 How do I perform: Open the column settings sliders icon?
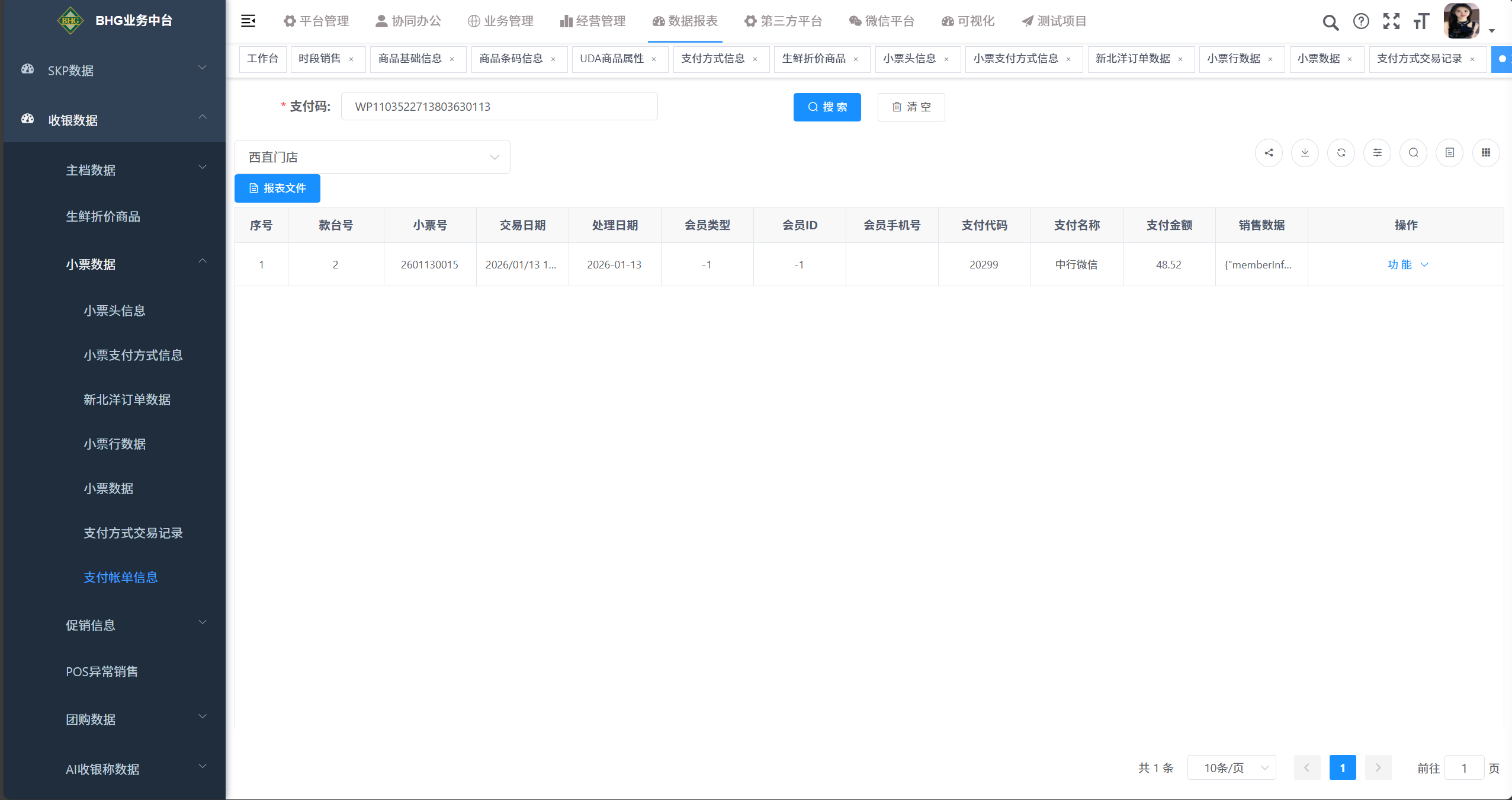point(1377,153)
